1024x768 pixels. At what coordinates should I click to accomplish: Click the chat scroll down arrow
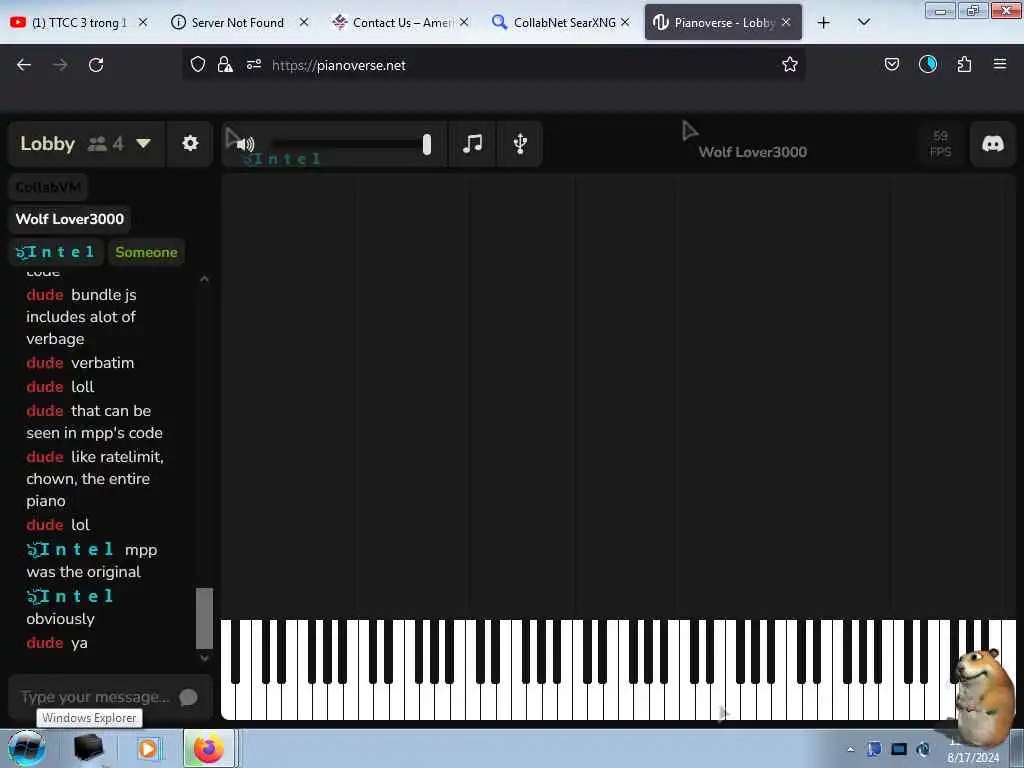[x=204, y=658]
